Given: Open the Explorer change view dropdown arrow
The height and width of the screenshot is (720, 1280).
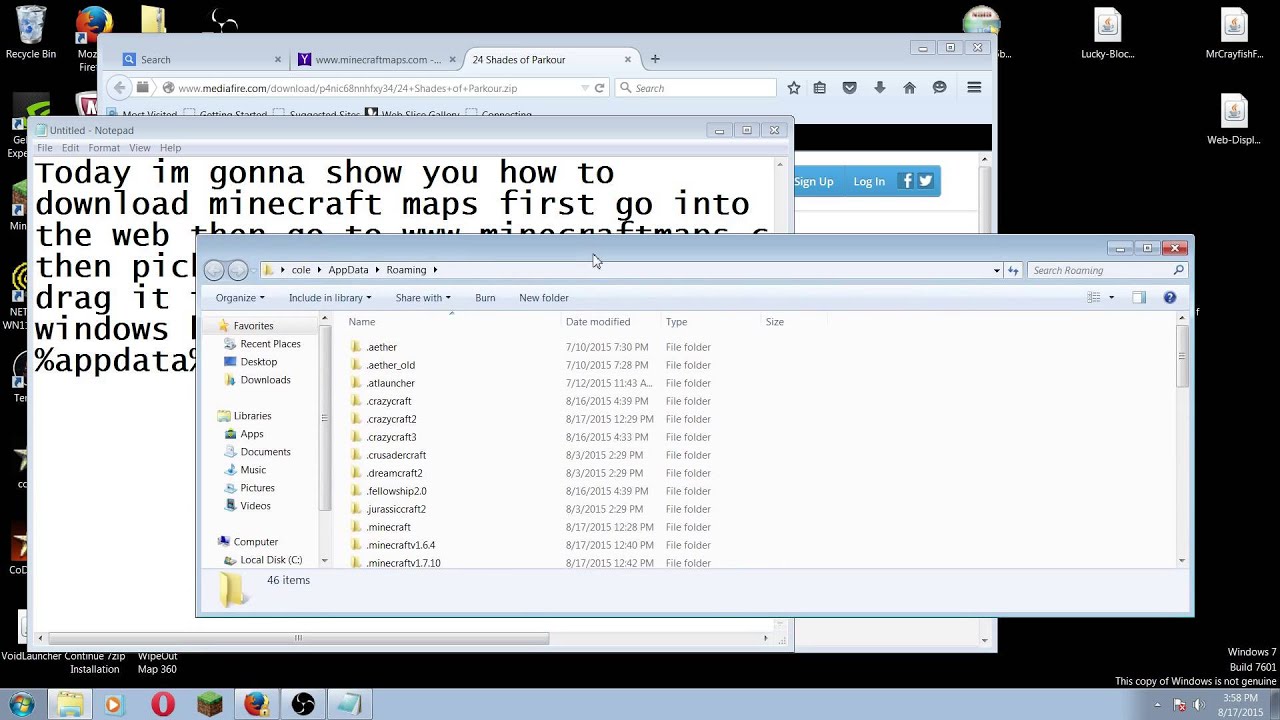Looking at the screenshot, I should [1111, 297].
